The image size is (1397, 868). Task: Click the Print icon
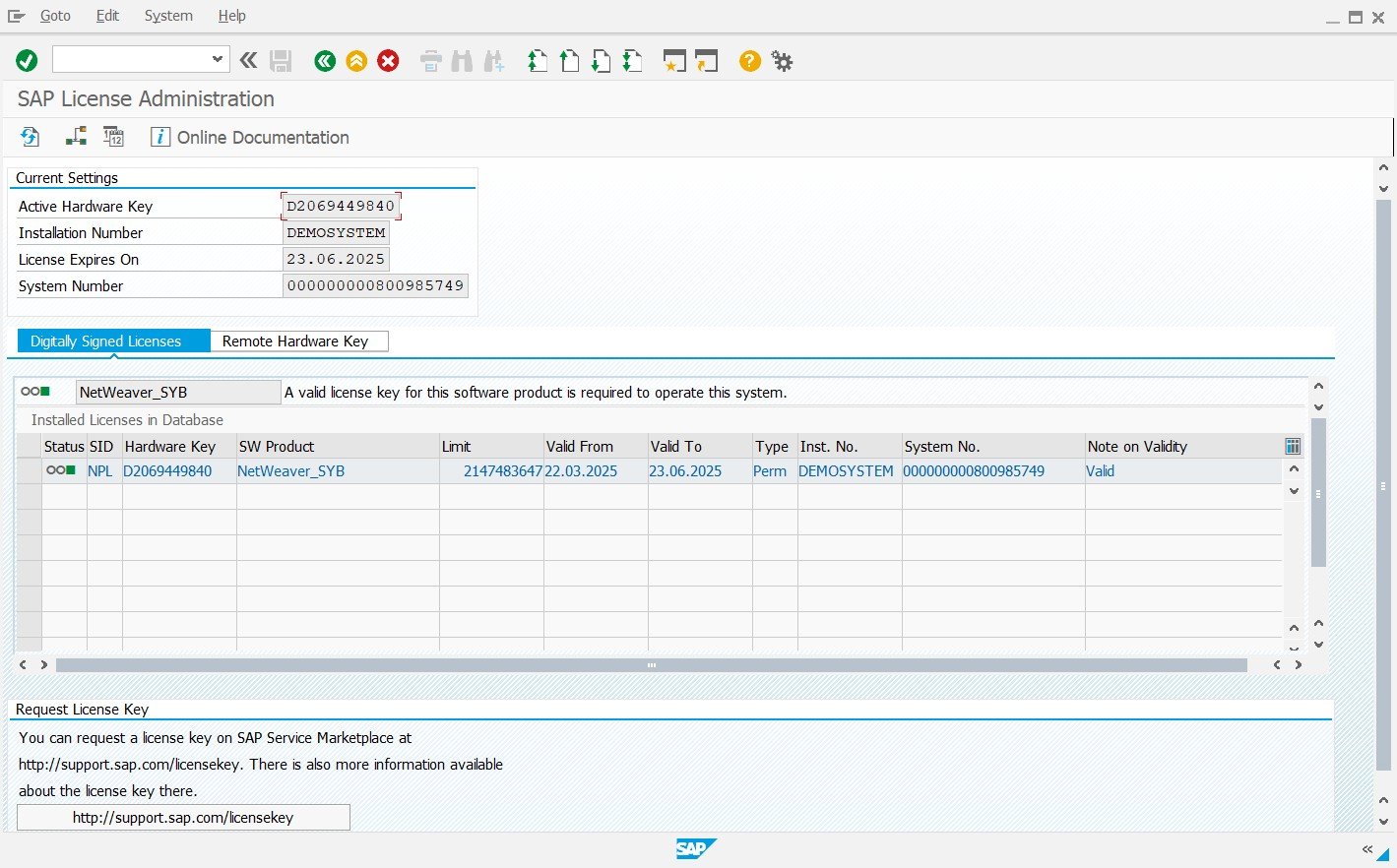430,61
